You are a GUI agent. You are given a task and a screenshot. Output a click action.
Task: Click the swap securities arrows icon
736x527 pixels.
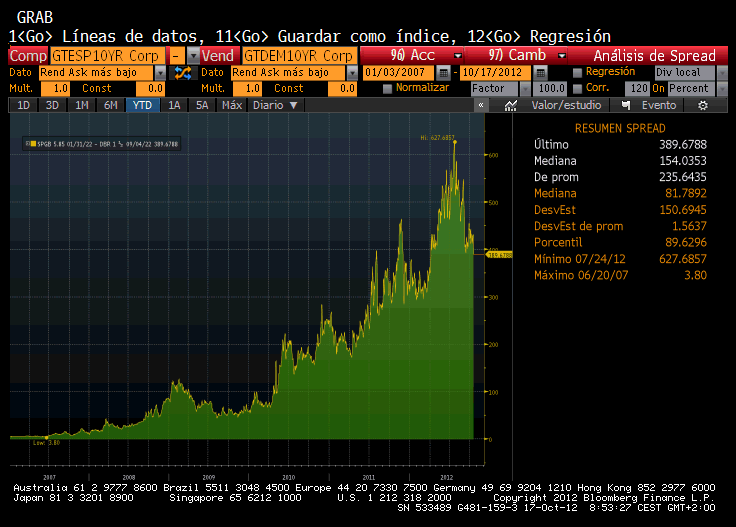pyautogui.click(x=183, y=73)
